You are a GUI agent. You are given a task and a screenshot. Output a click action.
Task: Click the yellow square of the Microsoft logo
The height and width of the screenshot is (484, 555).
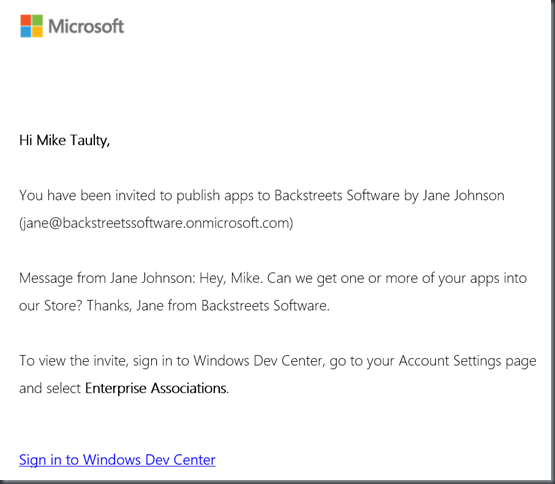click(x=38, y=32)
